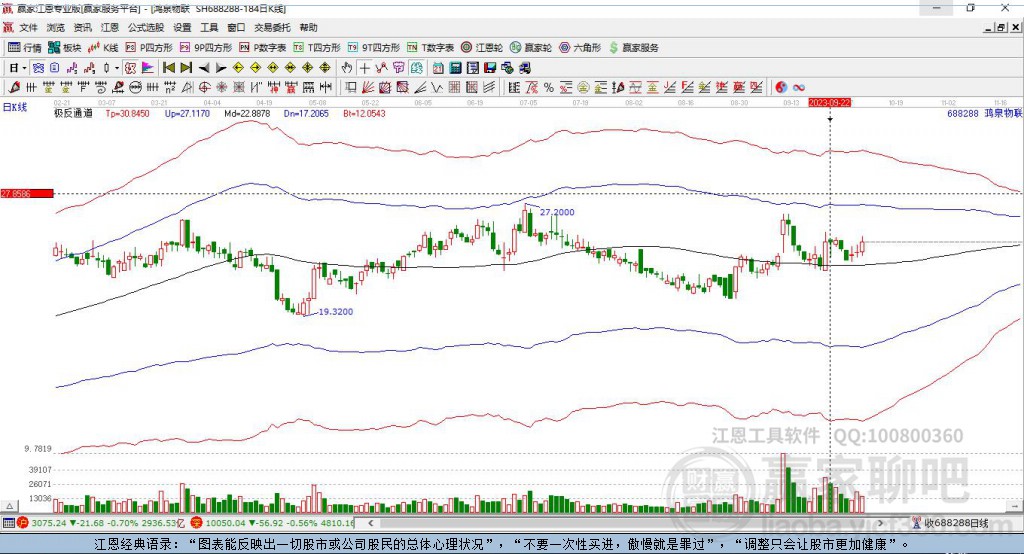Click the save diskette icon

pos(490,68)
